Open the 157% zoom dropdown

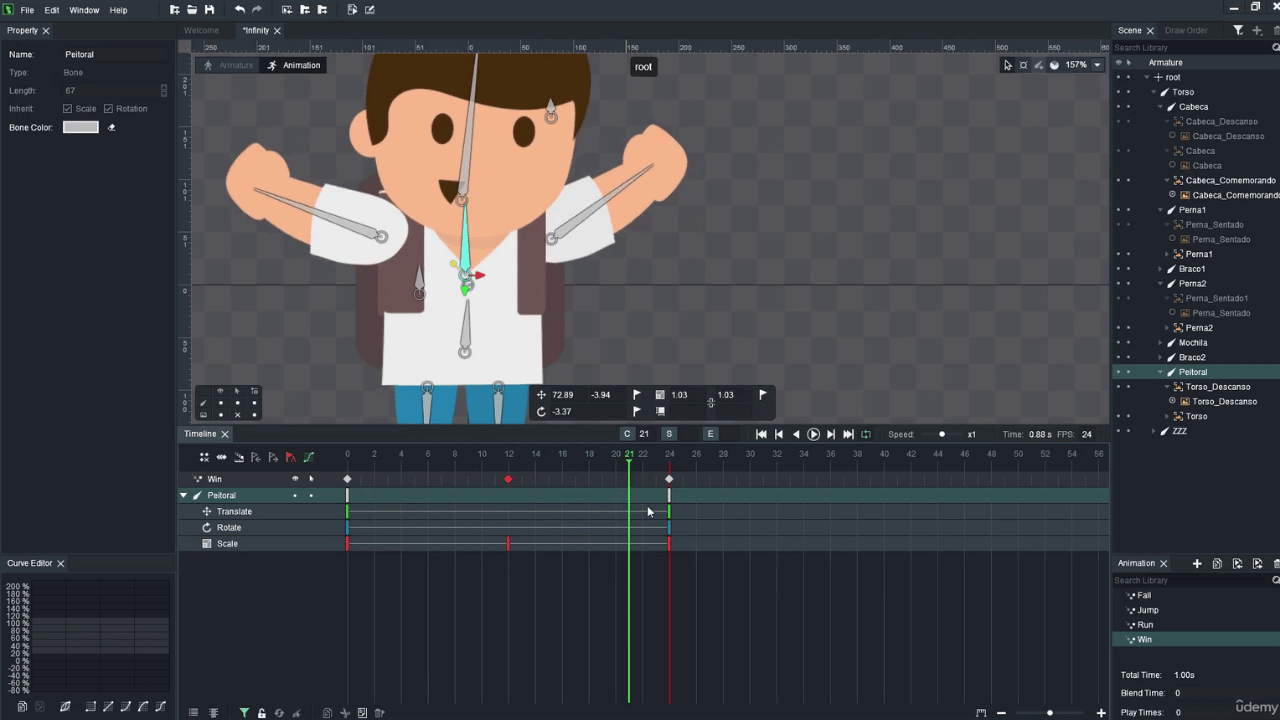[x=1097, y=65]
